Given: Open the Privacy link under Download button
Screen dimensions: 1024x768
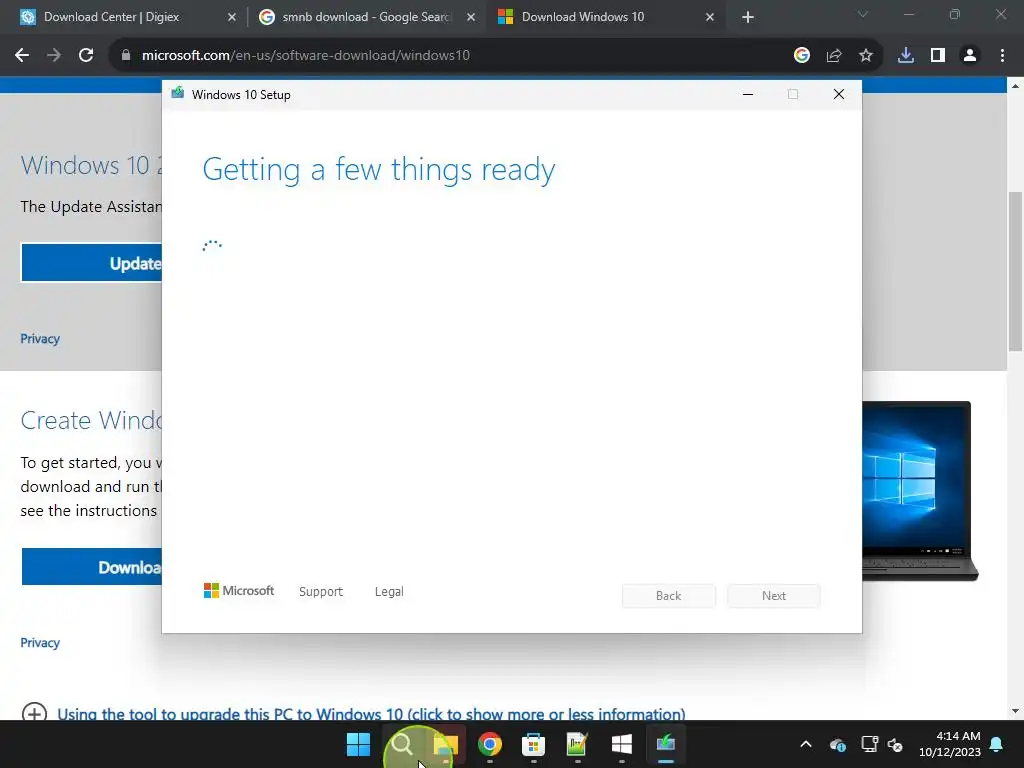Looking at the screenshot, I should (40, 643).
